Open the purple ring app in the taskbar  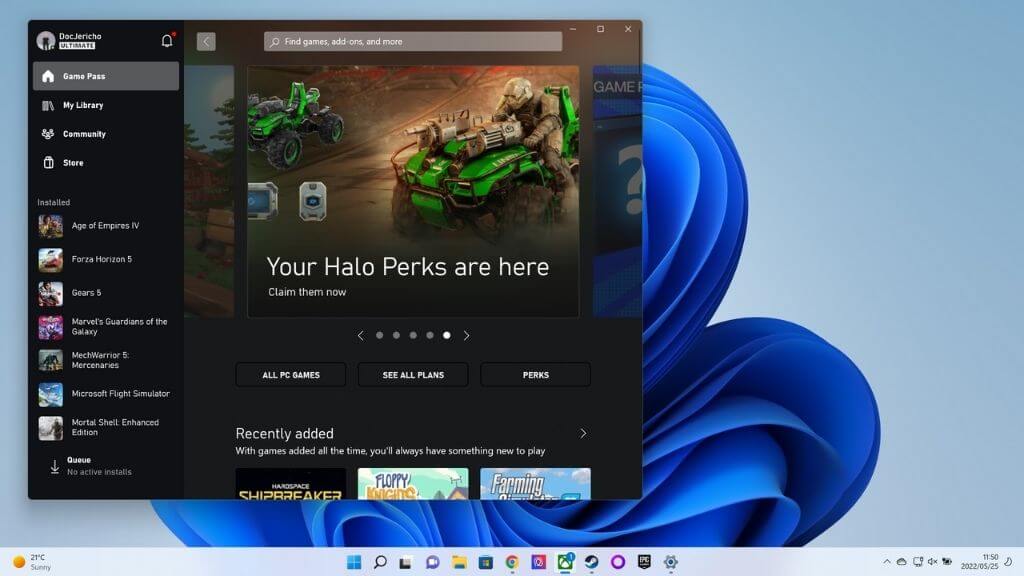[618, 562]
